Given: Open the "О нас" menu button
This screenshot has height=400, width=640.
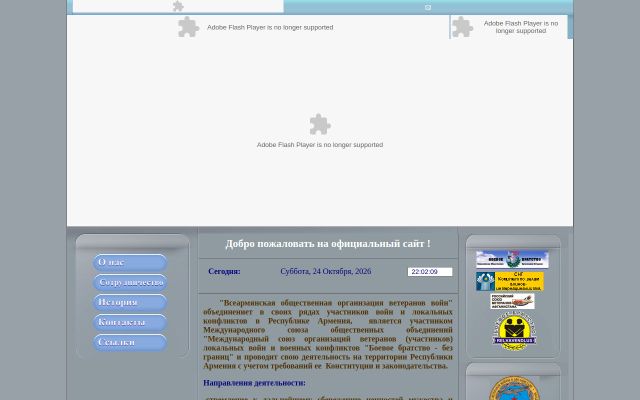Looking at the screenshot, I should [130, 262].
